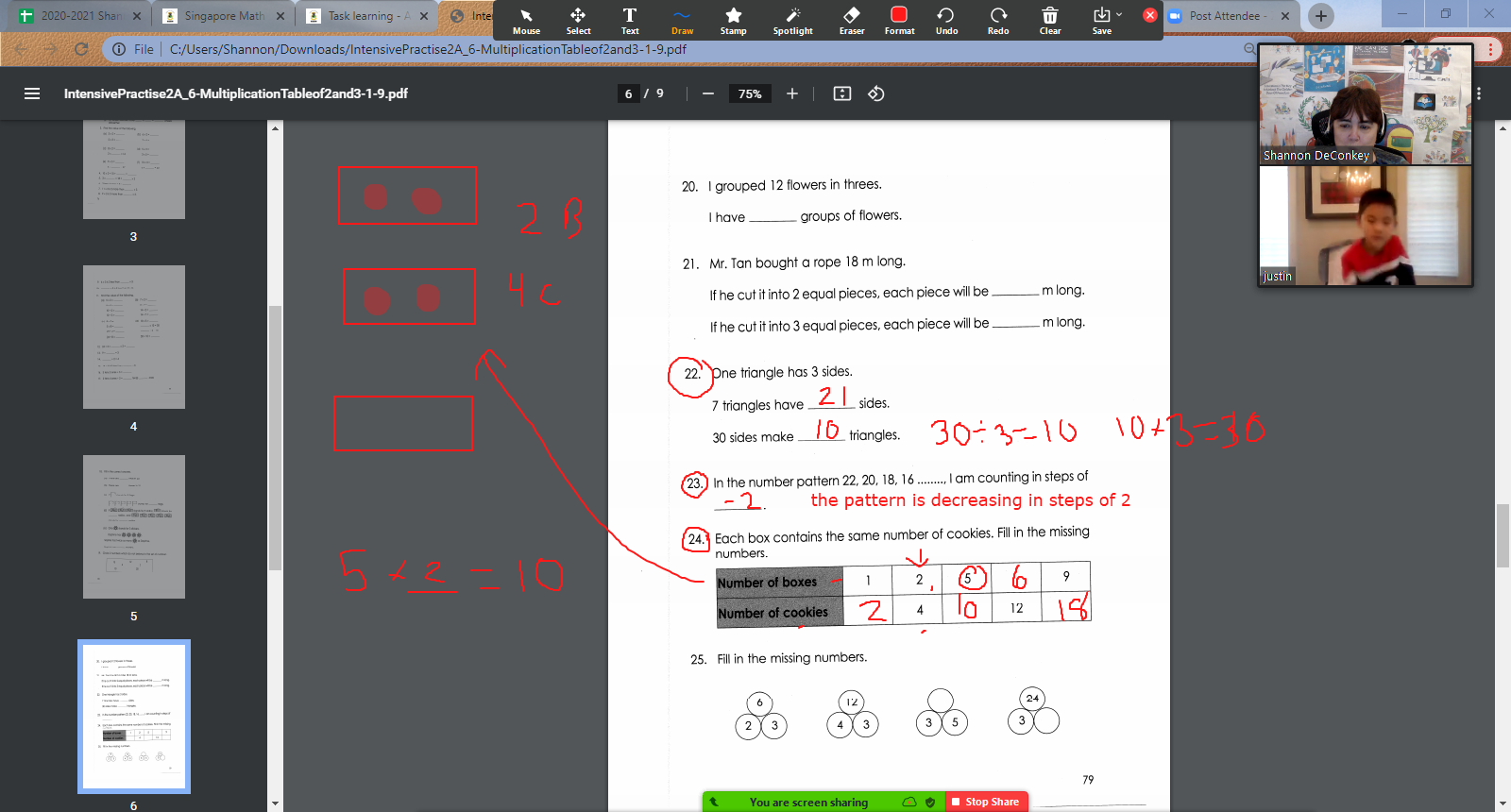Select the Mouse tool in annotation toolbar

tap(526, 21)
